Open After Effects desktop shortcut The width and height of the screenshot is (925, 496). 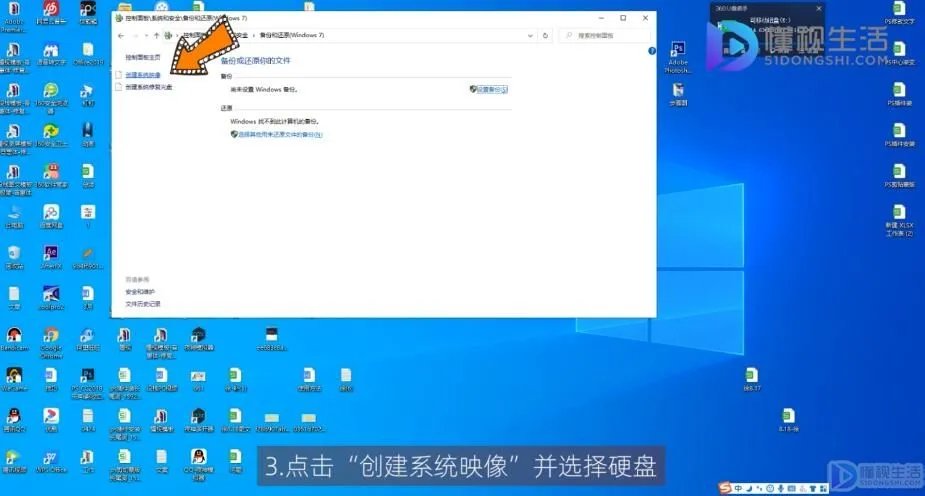click(51, 258)
